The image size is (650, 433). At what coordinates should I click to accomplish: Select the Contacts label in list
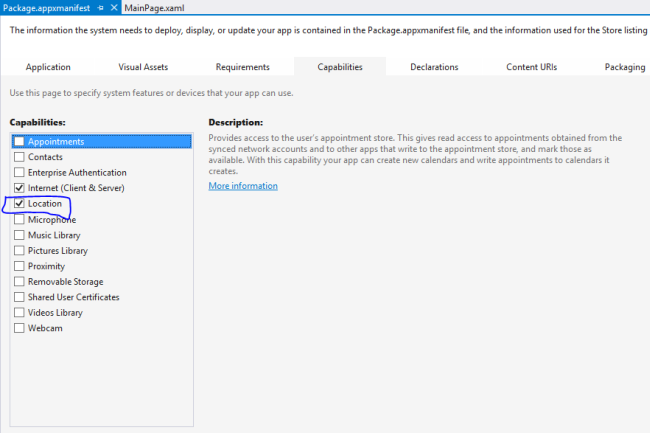(45, 157)
